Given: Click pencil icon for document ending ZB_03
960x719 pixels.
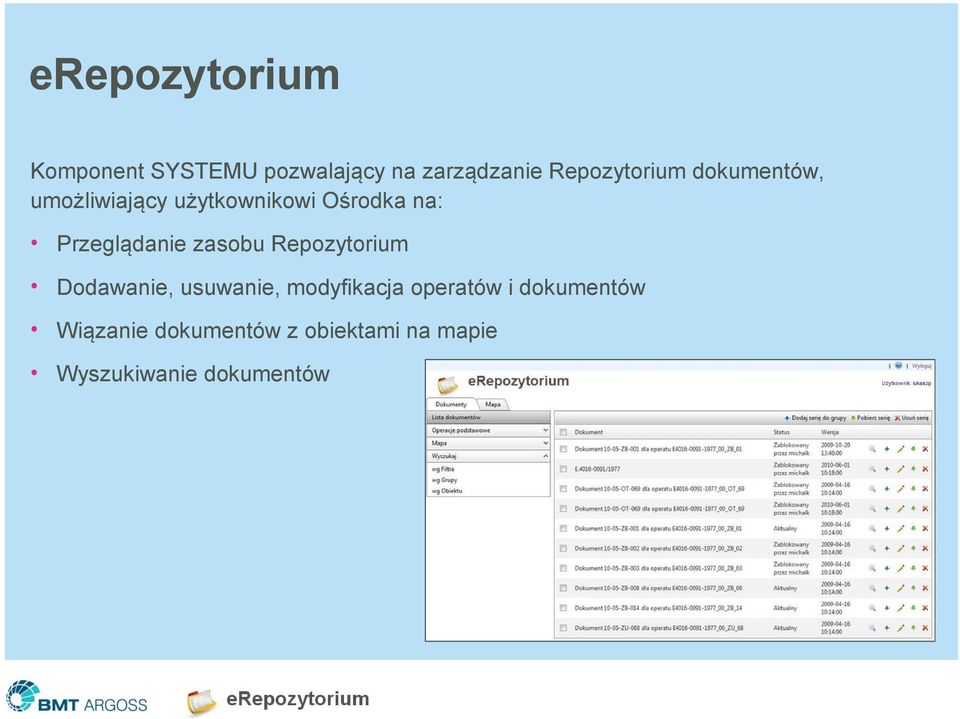Looking at the screenshot, I should (901, 568).
